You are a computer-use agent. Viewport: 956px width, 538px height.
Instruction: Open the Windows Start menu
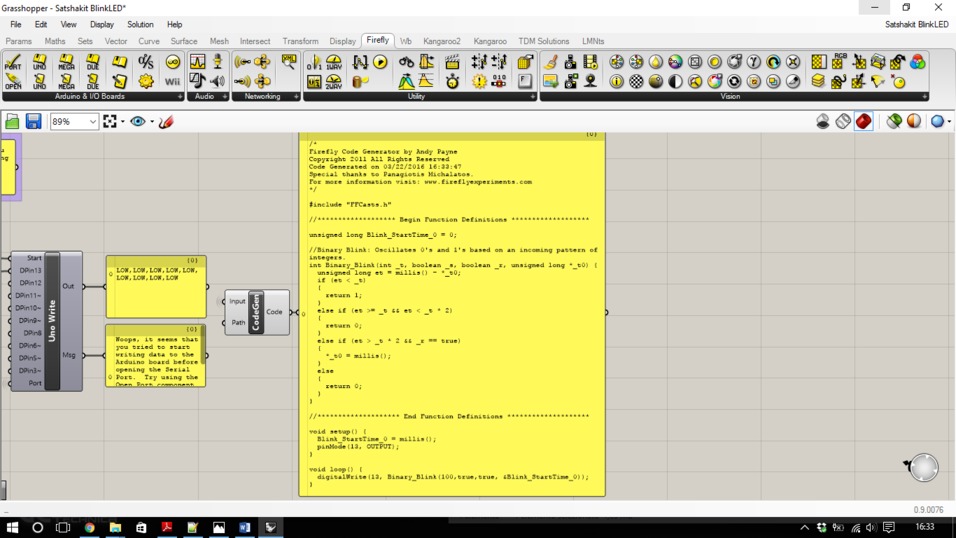click(12, 527)
